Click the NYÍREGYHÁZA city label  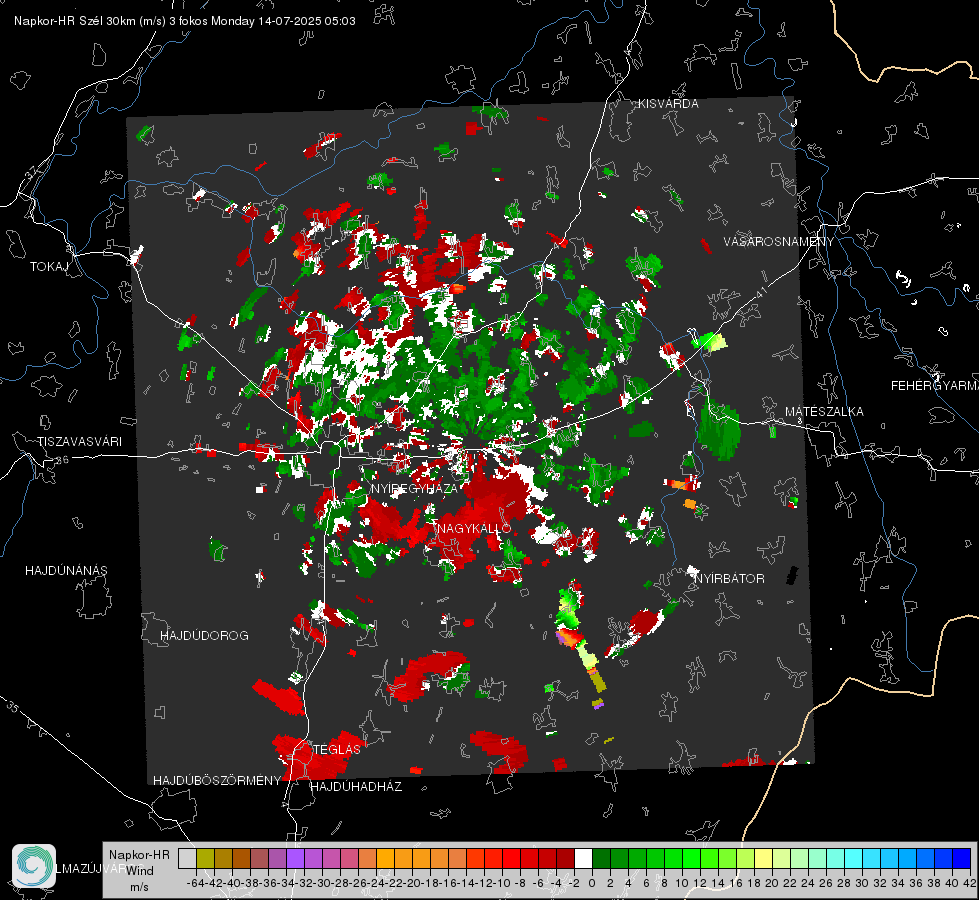point(414,488)
